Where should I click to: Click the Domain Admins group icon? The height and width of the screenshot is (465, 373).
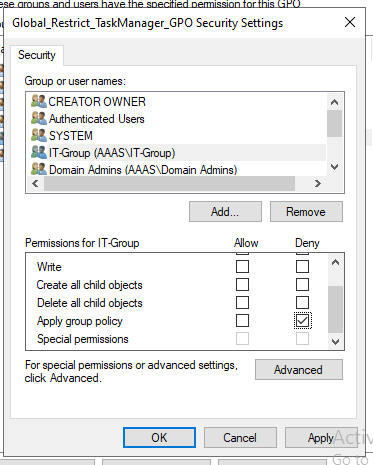[x=39, y=169]
